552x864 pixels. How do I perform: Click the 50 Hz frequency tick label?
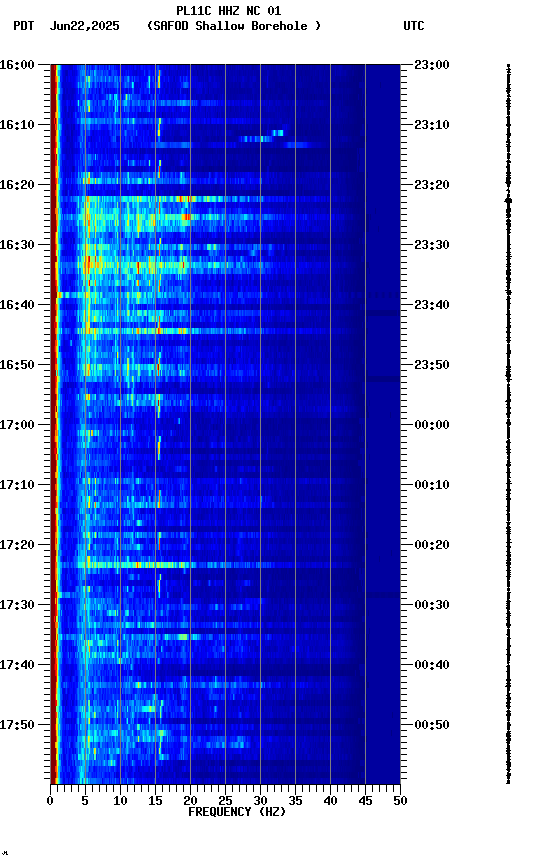[x=401, y=801]
